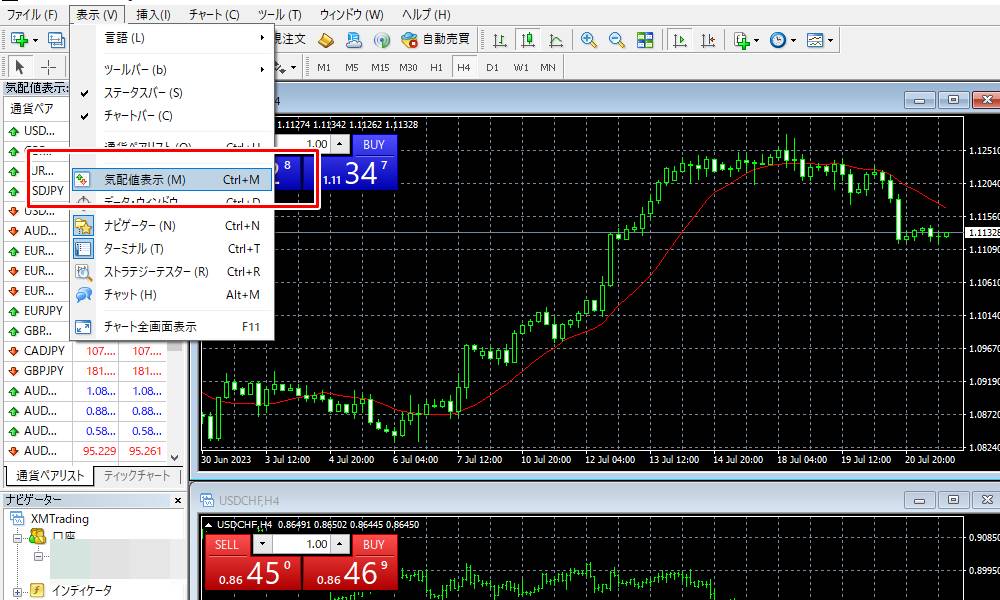Enable auto scroll chart icon
1000x600 pixels.
(x=680, y=40)
